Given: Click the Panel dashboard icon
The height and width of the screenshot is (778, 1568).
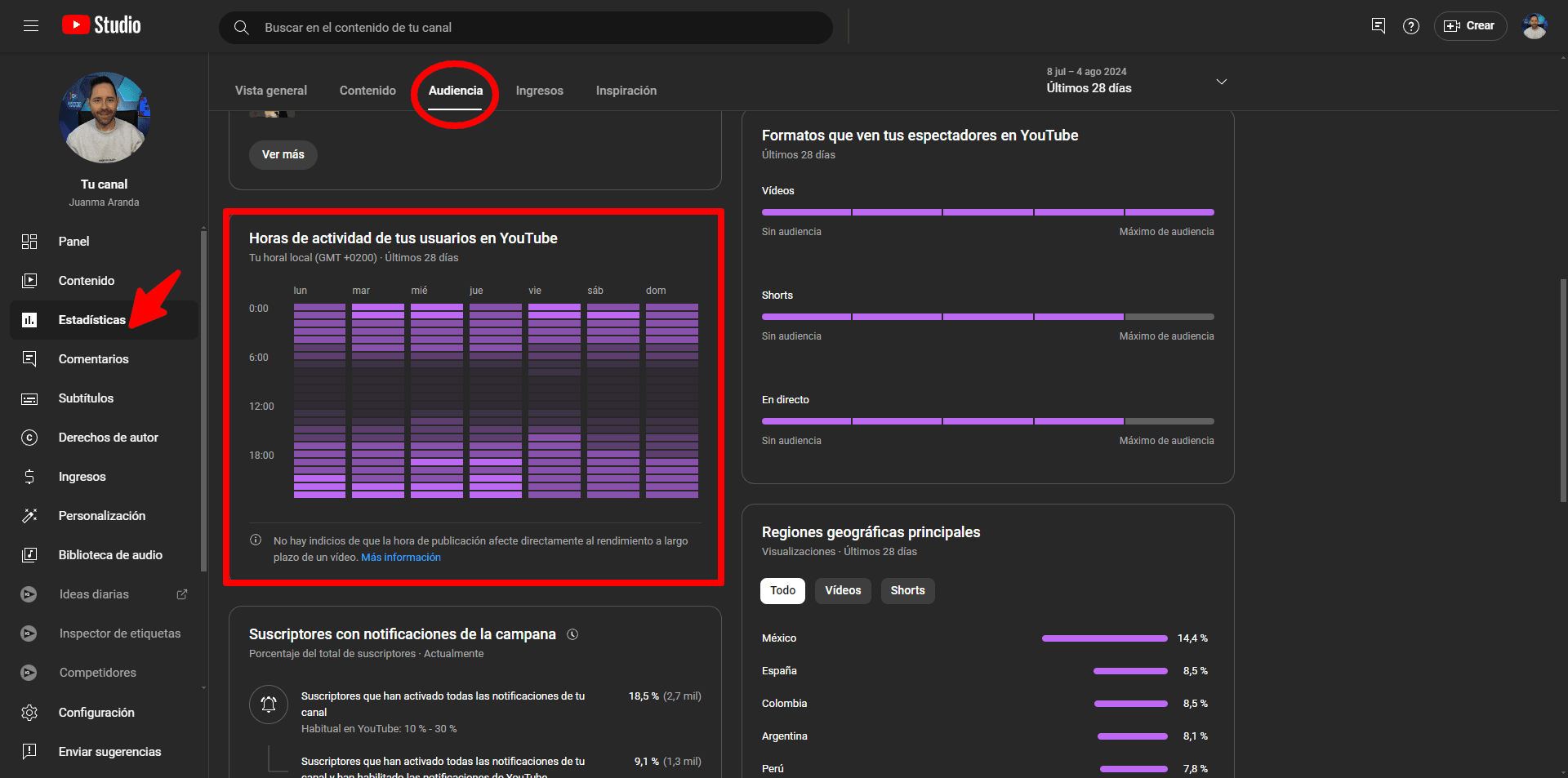Looking at the screenshot, I should (x=29, y=242).
